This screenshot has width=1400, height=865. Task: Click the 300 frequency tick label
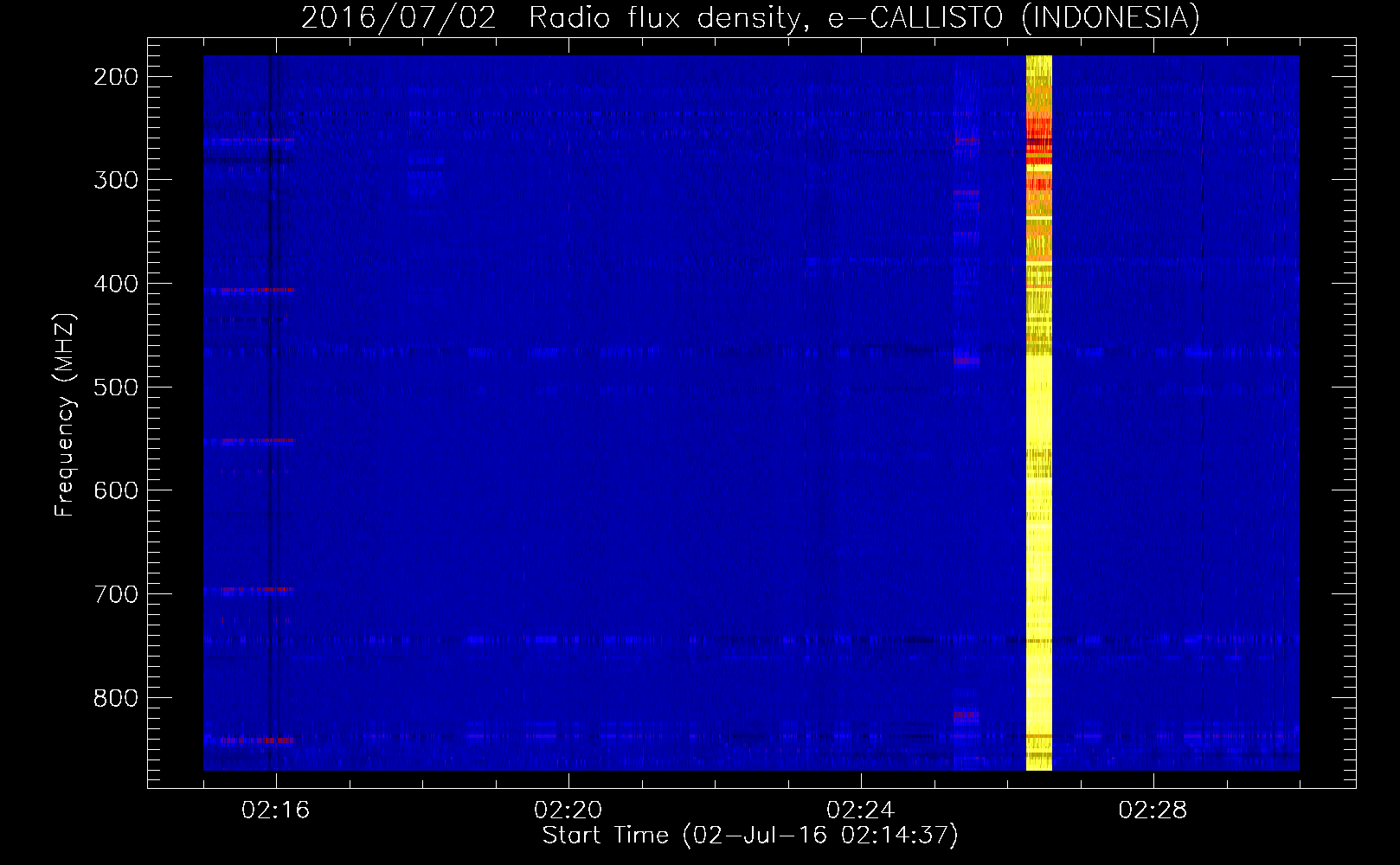point(115,180)
